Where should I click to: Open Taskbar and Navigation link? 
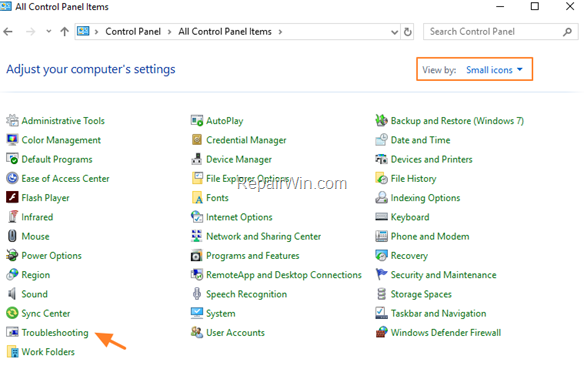pyautogui.click(x=438, y=314)
